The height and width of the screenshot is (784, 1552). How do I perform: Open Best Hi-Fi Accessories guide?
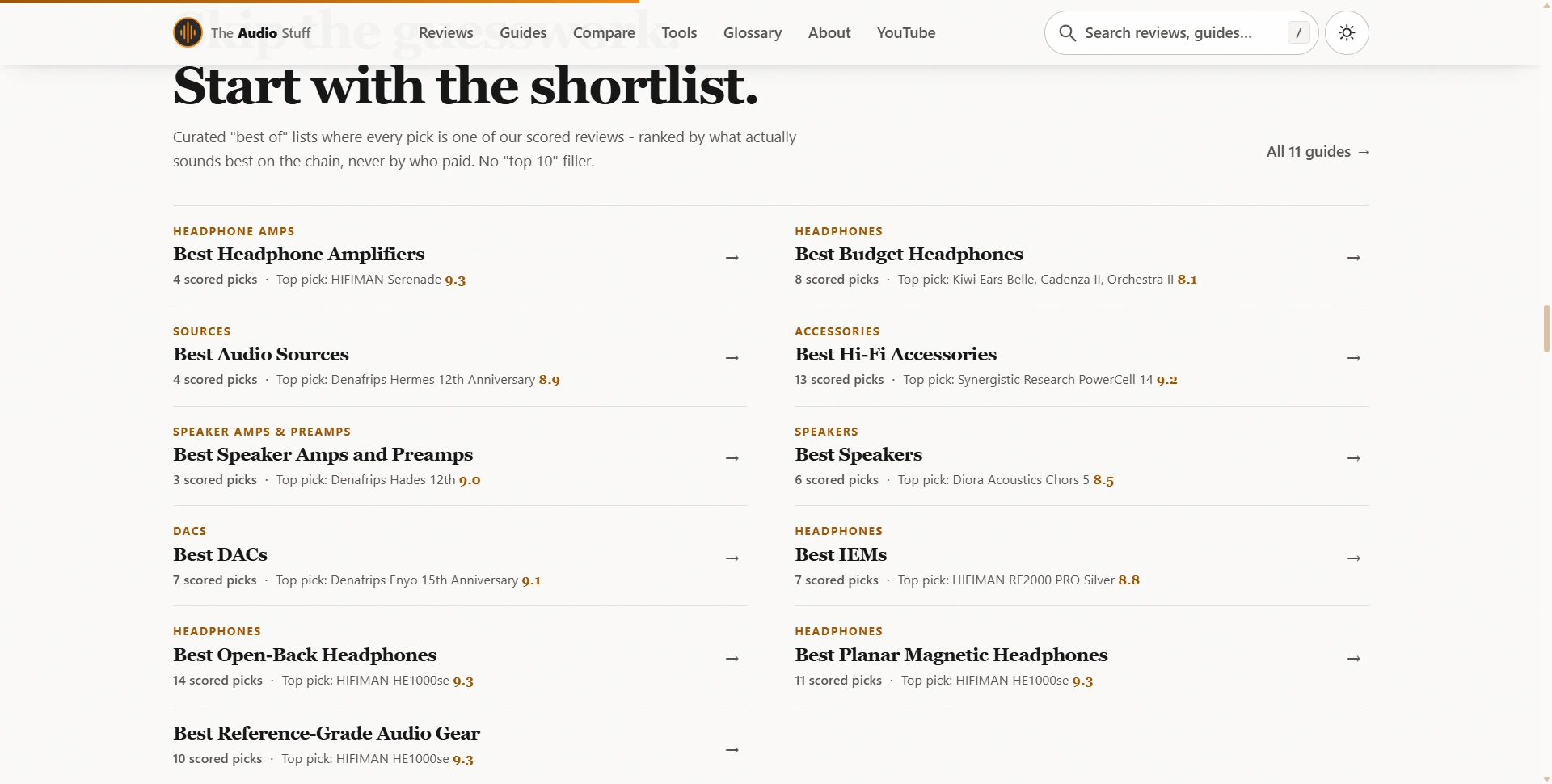[x=896, y=354]
